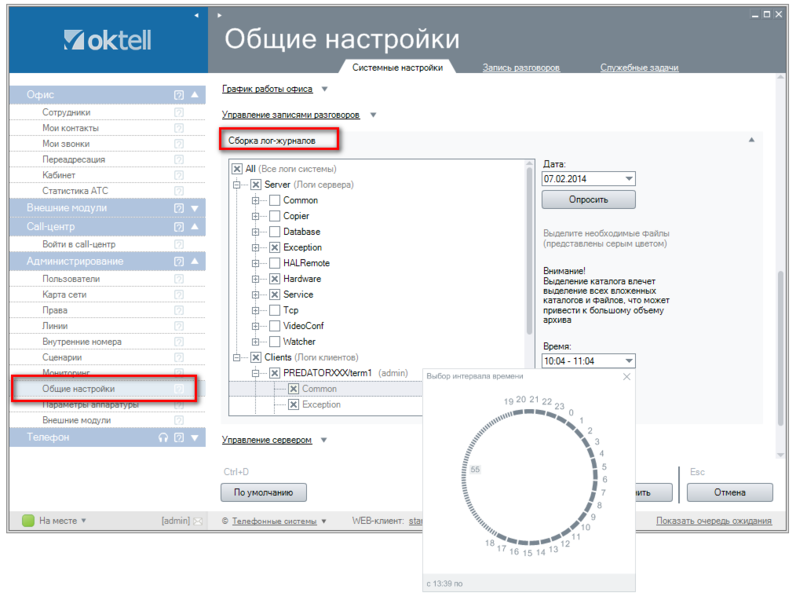Click the Oktell logo
The height and width of the screenshot is (600, 796).
pos(108,40)
